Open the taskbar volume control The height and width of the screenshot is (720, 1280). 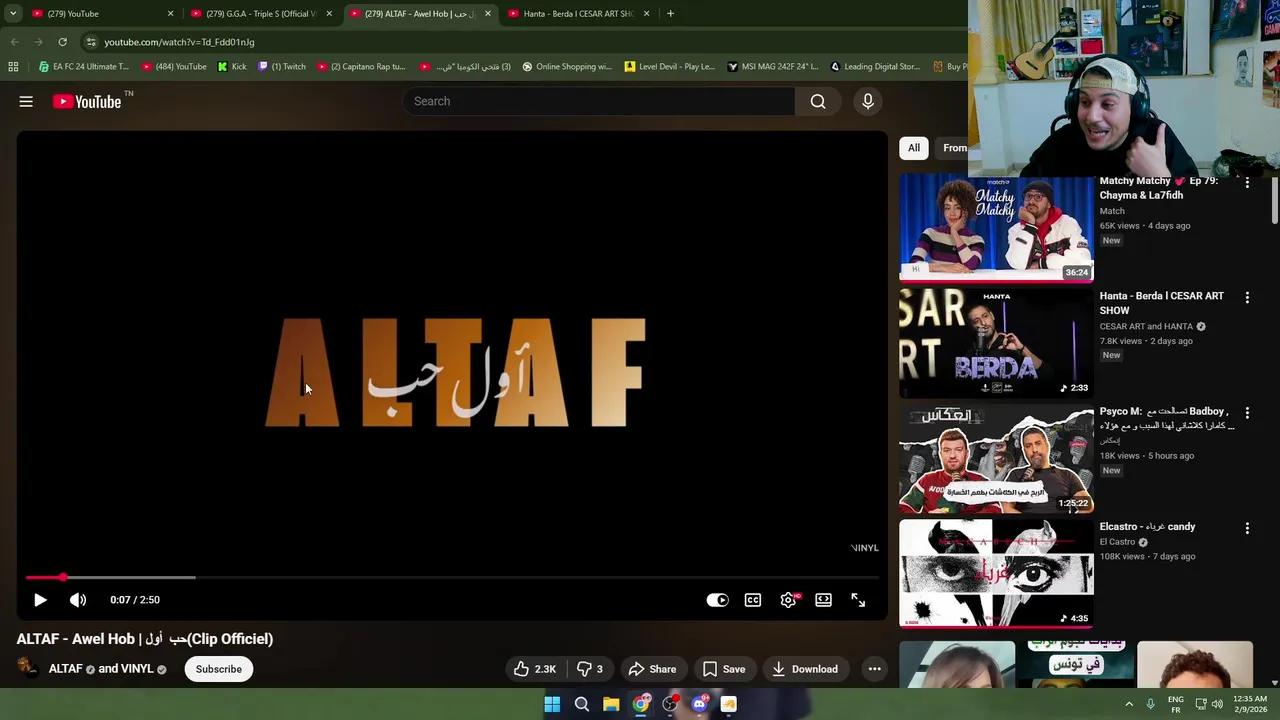[1217, 704]
